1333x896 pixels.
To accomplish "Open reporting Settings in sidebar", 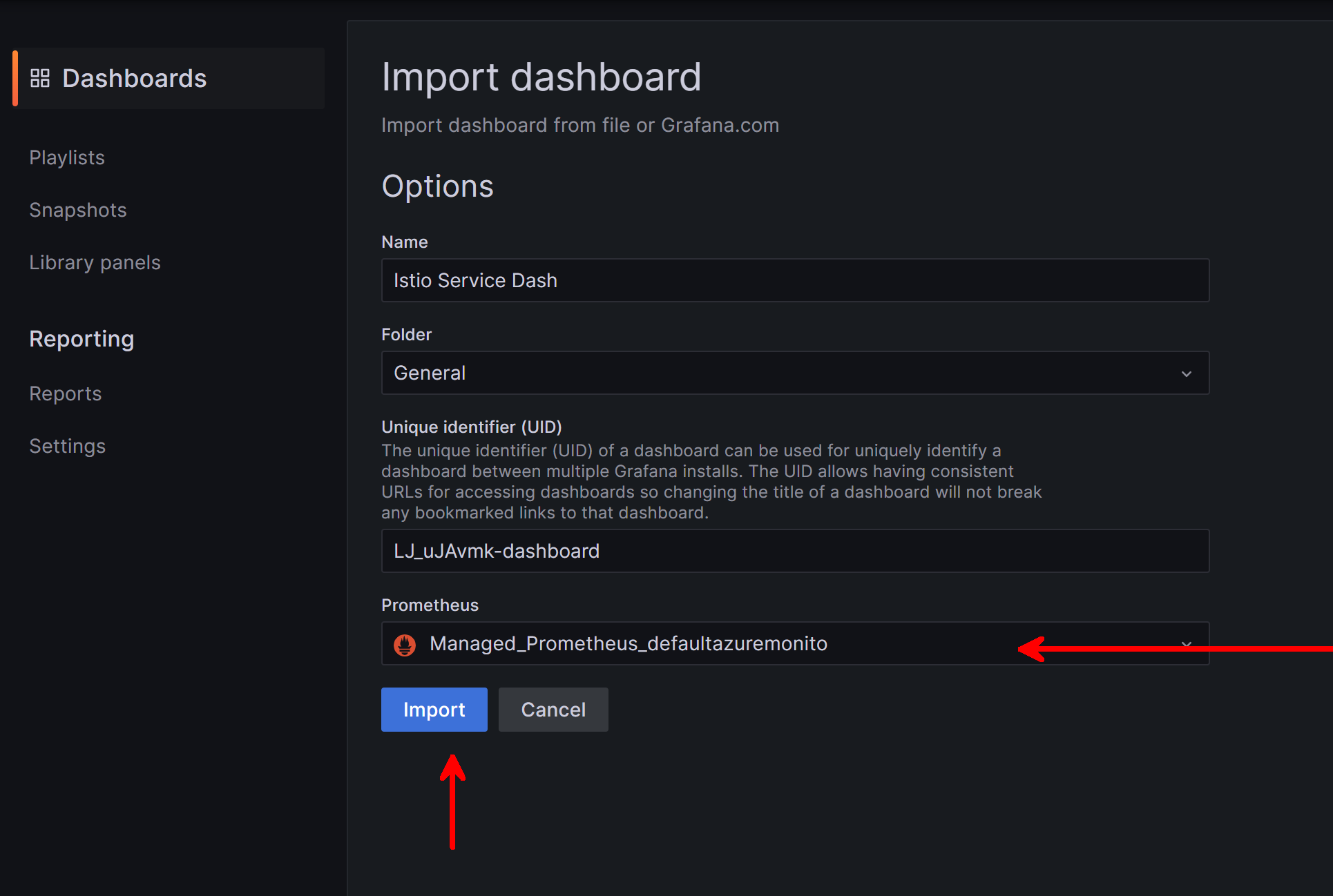I will coord(68,446).
